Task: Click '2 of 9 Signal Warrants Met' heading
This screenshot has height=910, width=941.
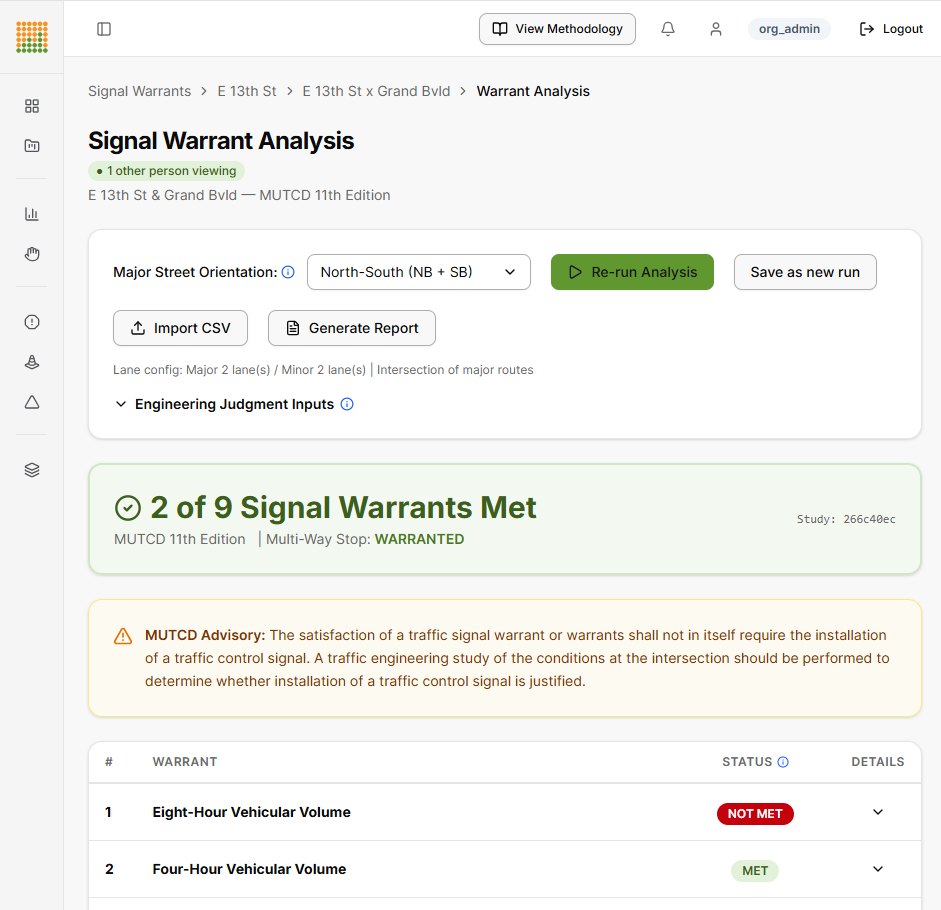Action: point(343,507)
